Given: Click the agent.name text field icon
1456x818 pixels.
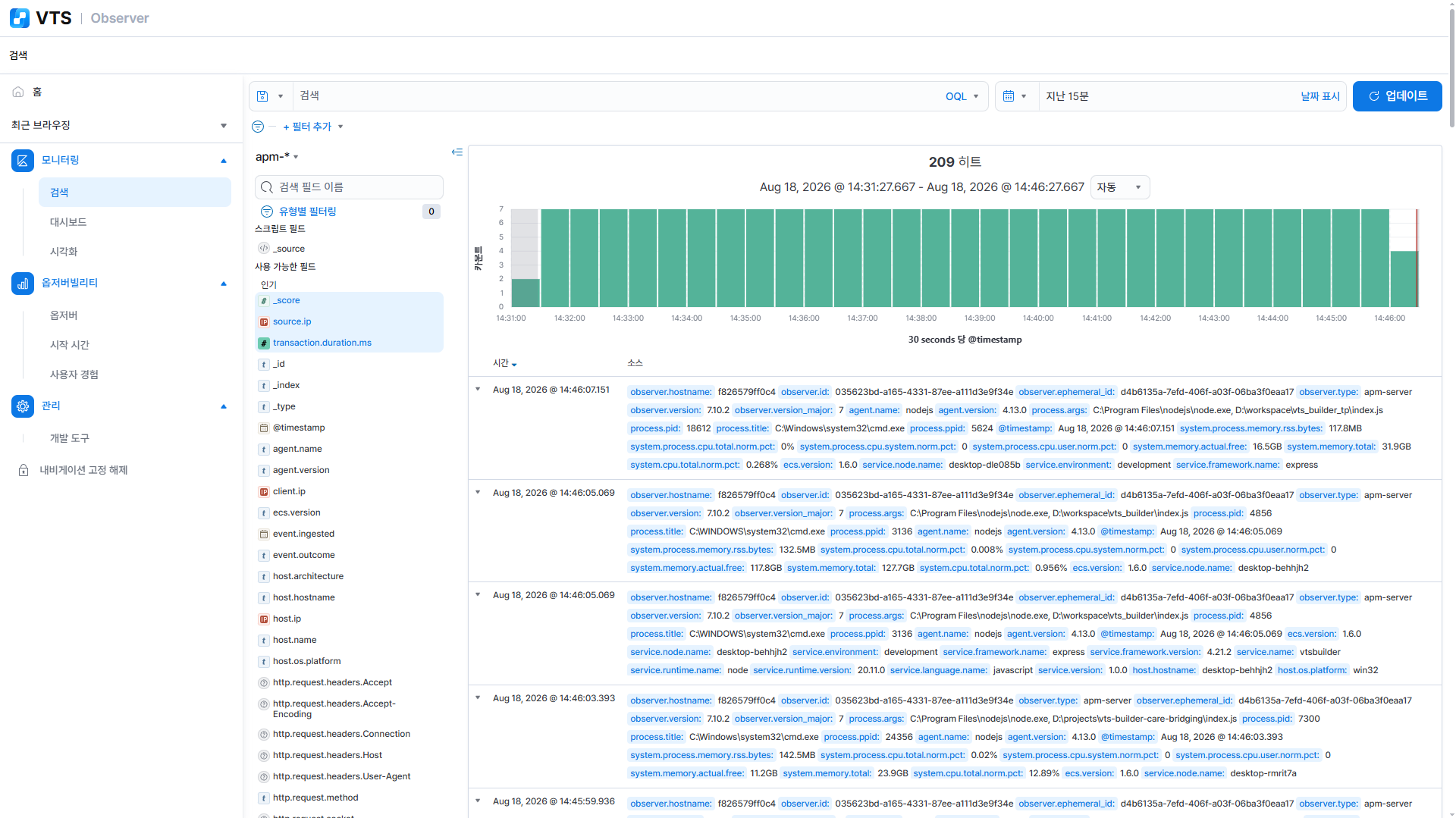Looking at the screenshot, I should point(264,450).
